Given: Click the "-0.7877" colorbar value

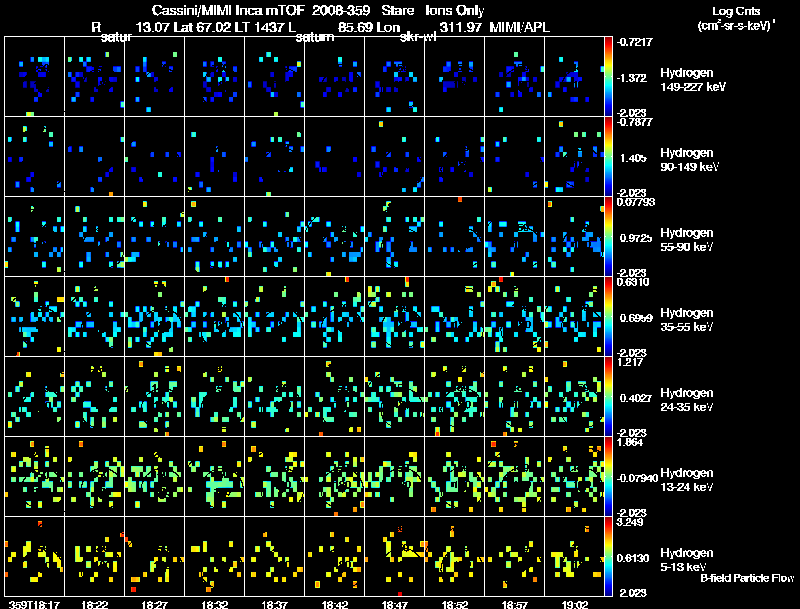Looking at the screenshot, I should click(x=634, y=122).
